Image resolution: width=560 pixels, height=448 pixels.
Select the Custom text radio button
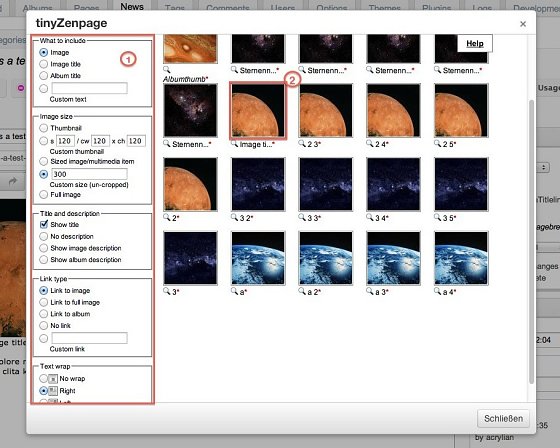44,88
